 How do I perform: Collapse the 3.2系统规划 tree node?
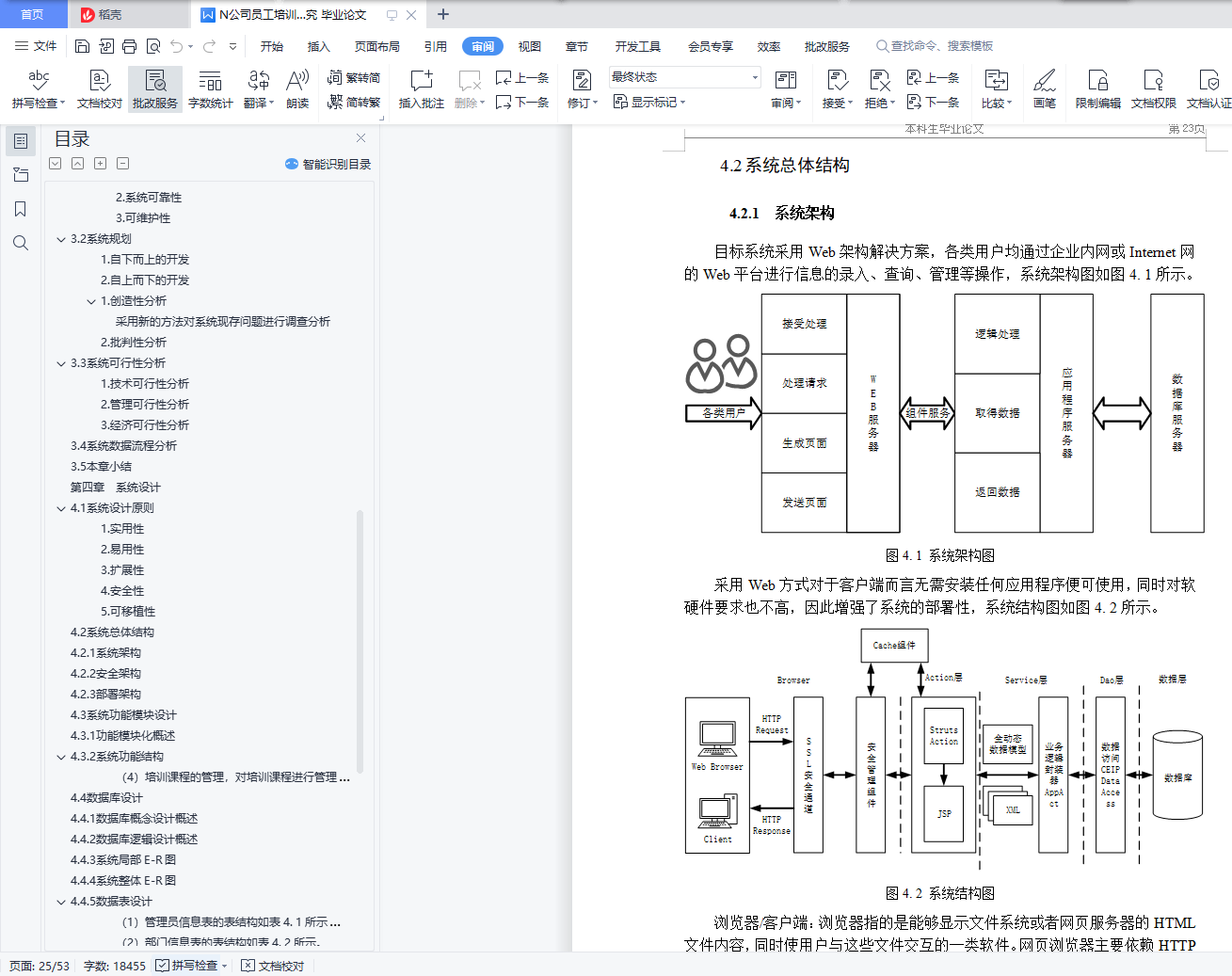[61, 239]
